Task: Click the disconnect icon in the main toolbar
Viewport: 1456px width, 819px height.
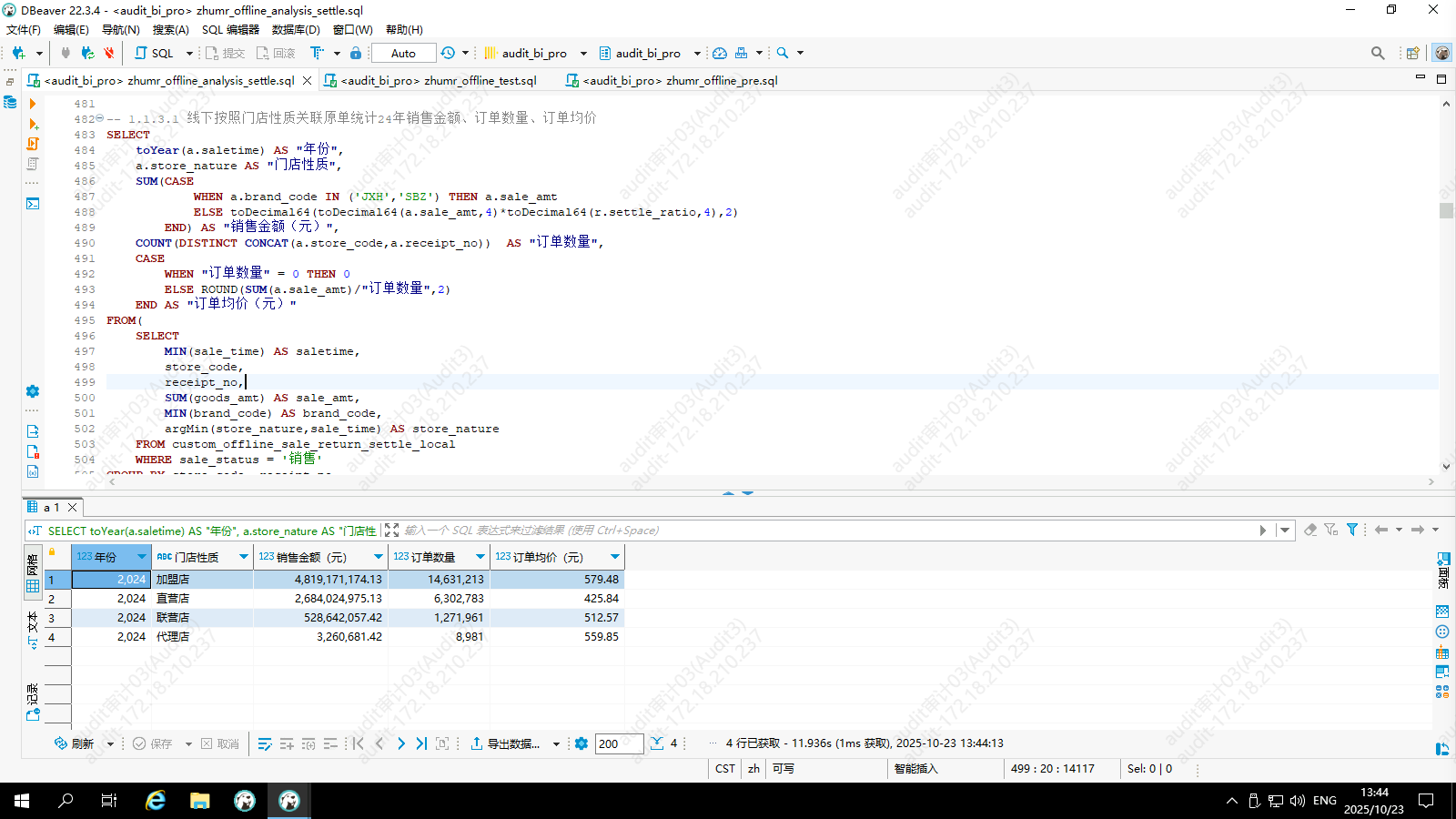Action: (109, 53)
